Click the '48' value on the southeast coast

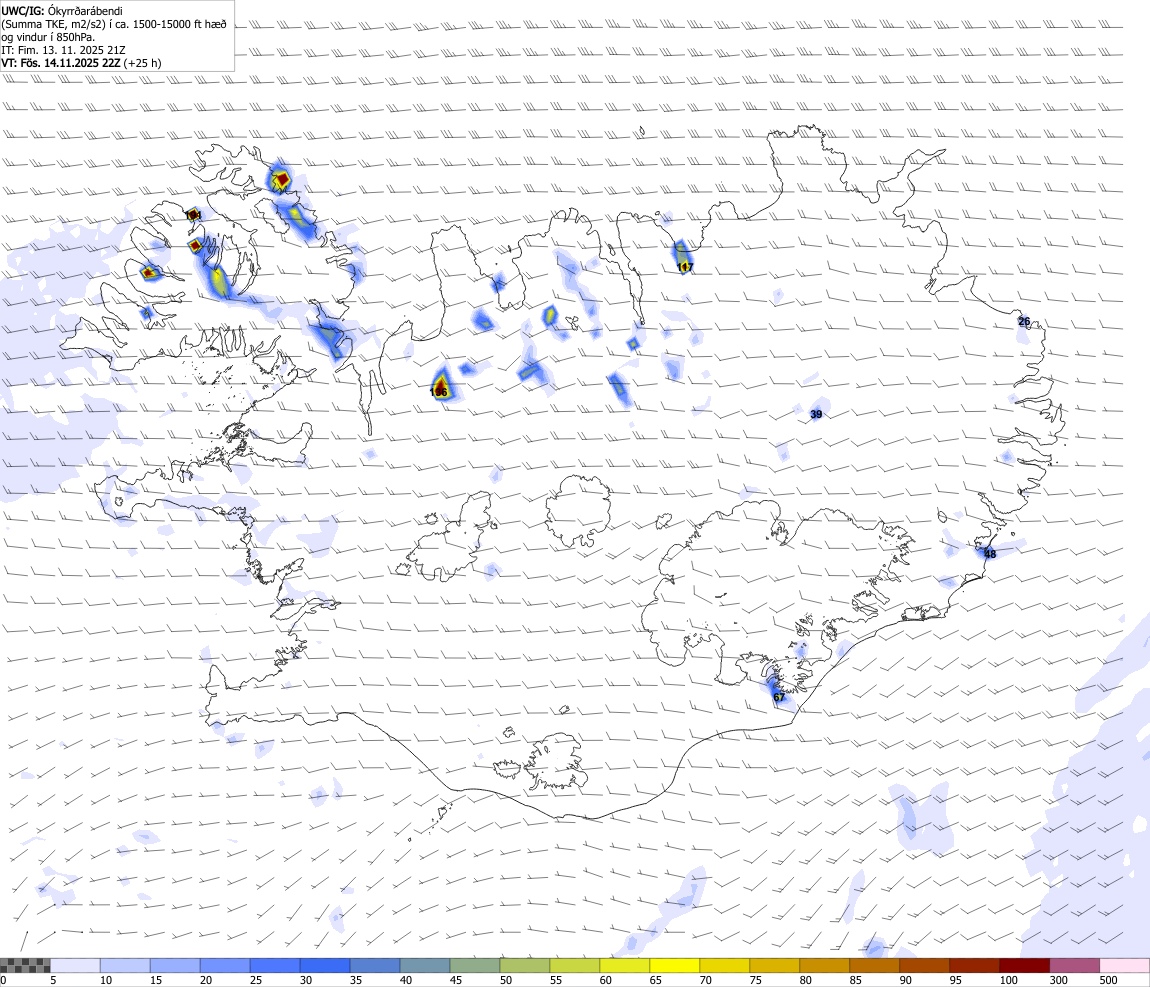tap(990, 554)
